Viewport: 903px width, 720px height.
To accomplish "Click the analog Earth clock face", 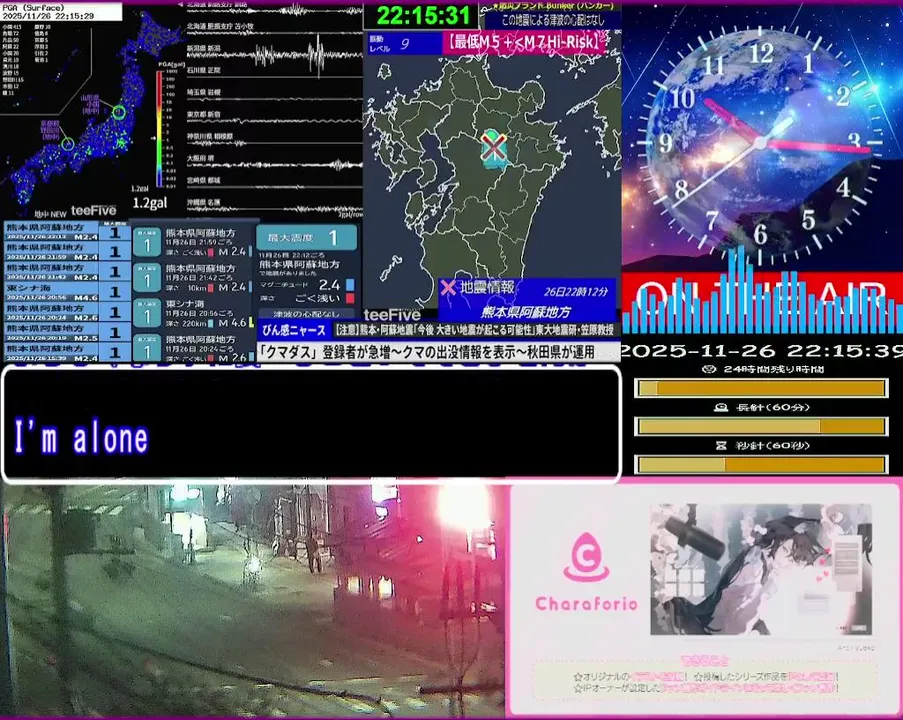I will (761, 143).
